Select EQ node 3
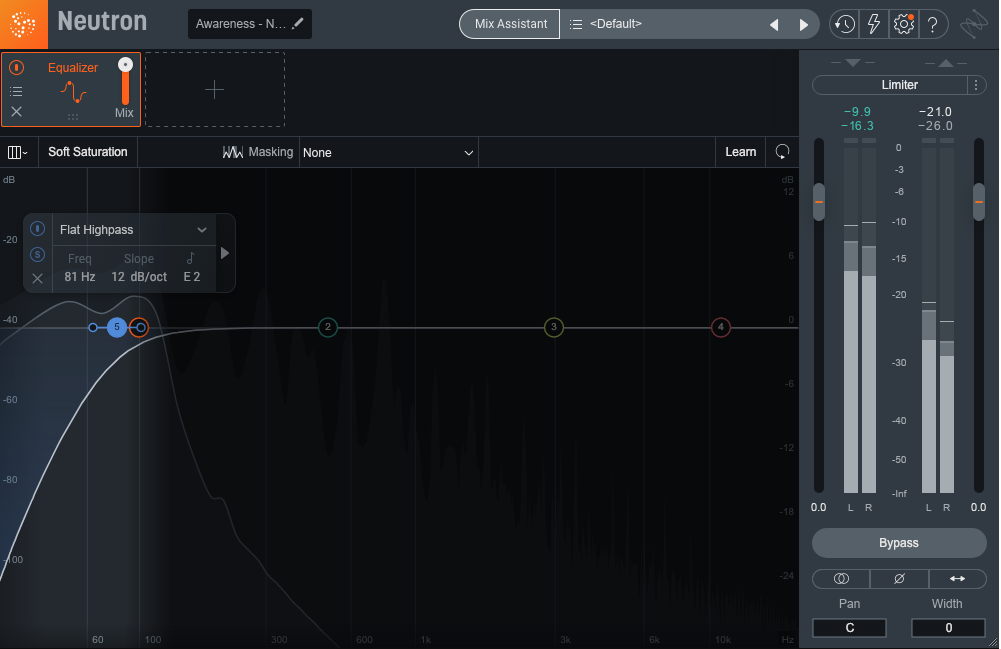This screenshot has height=649, width=1001. [x=553, y=327]
